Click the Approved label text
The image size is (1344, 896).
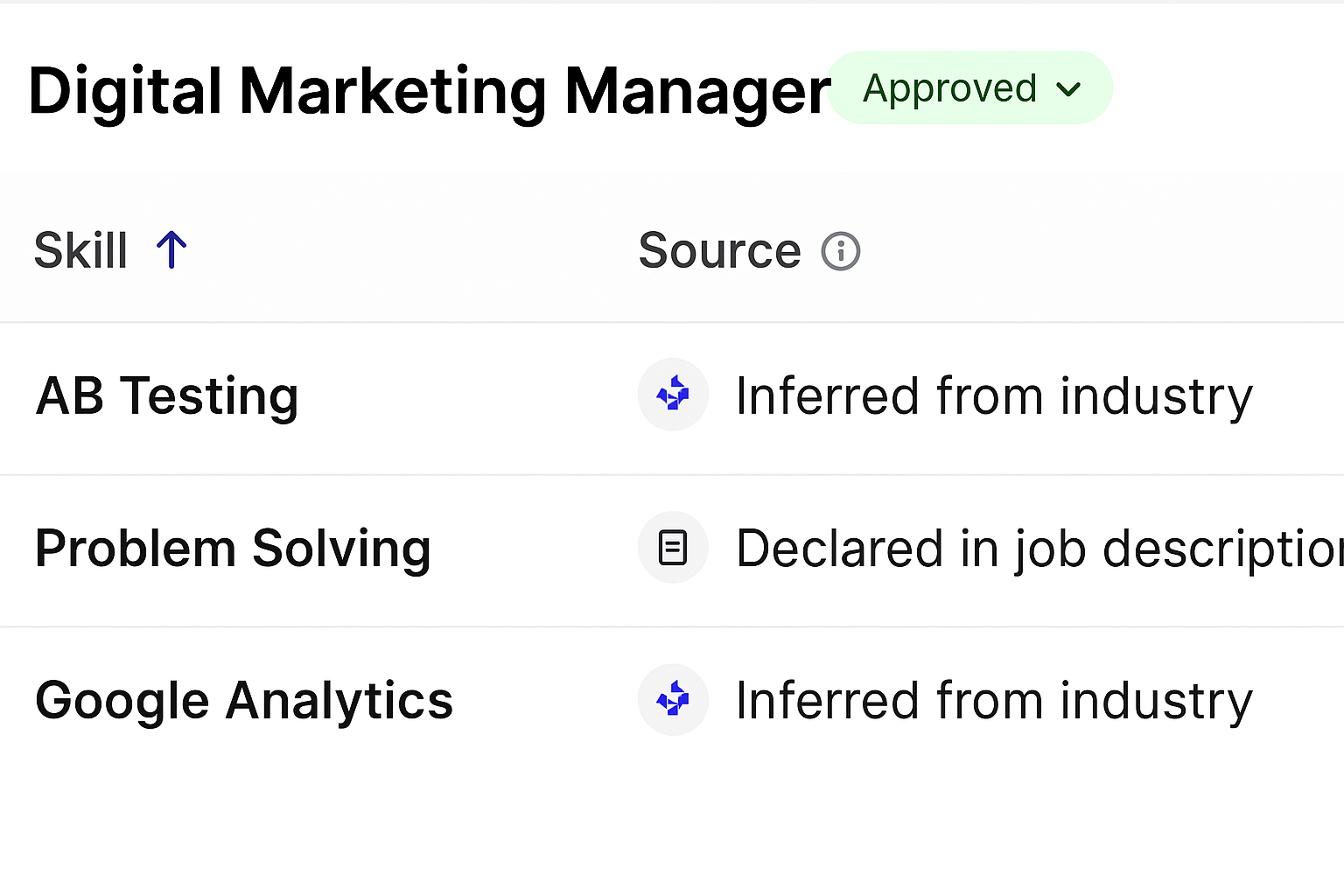pyautogui.click(x=949, y=88)
